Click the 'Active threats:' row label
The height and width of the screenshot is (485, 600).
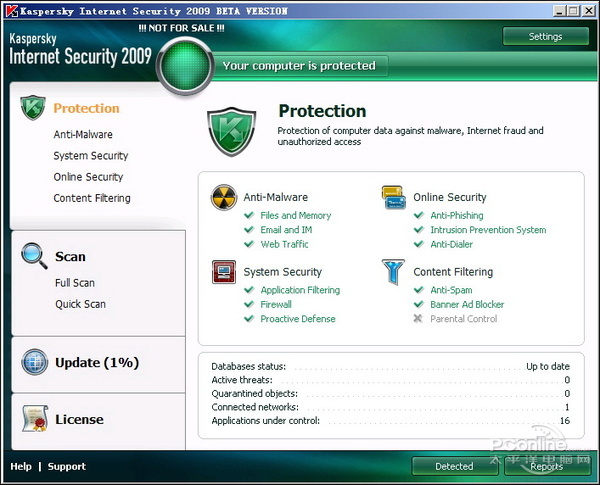coord(242,380)
